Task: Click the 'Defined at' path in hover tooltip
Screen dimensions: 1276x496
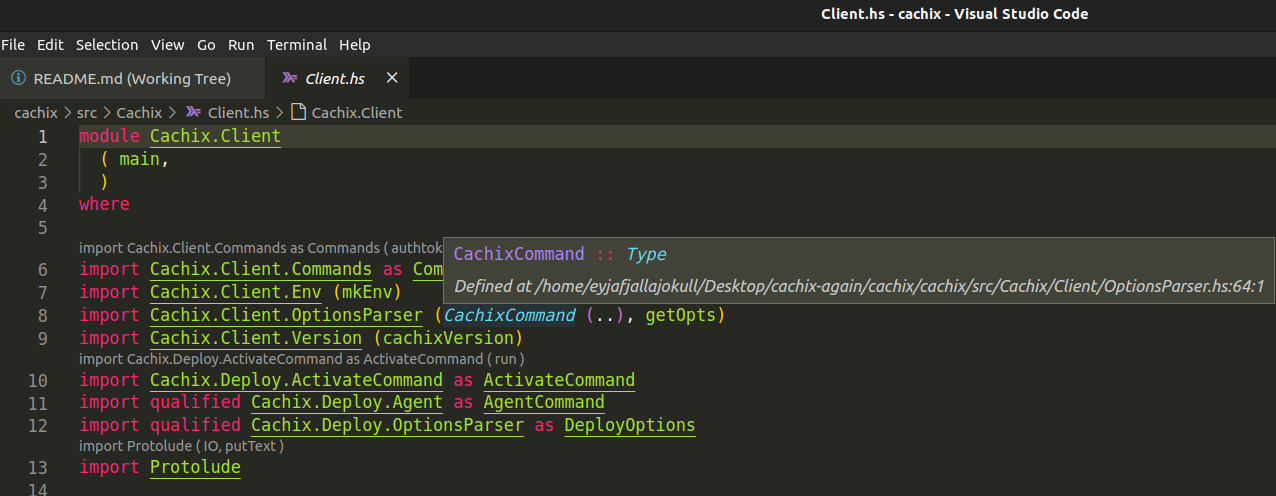Action: coord(860,286)
